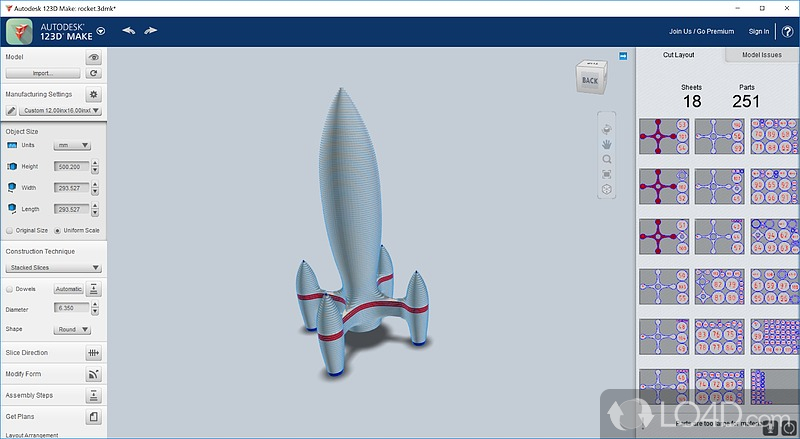Click the Import model button

[x=43, y=73]
